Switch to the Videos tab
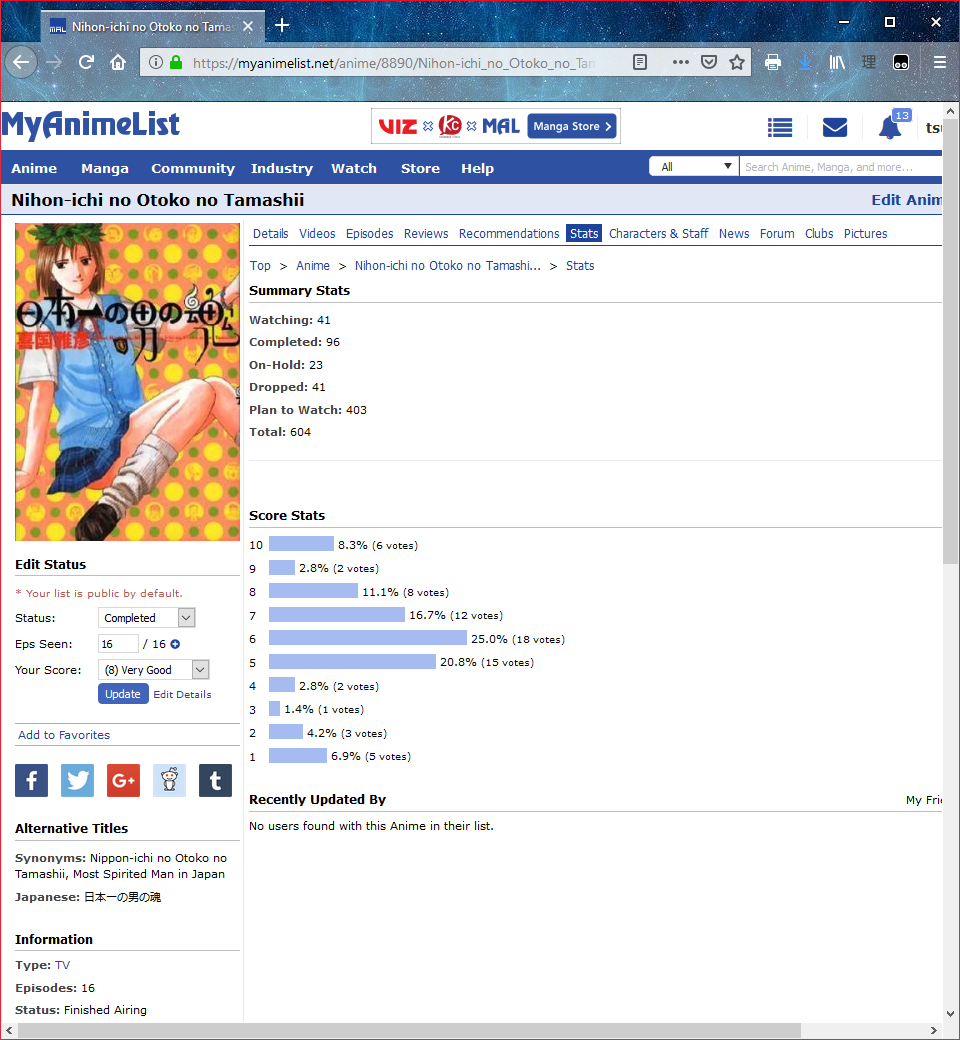This screenshot has width=960, height=1040. pyautogui.click(x=317, y=233)
